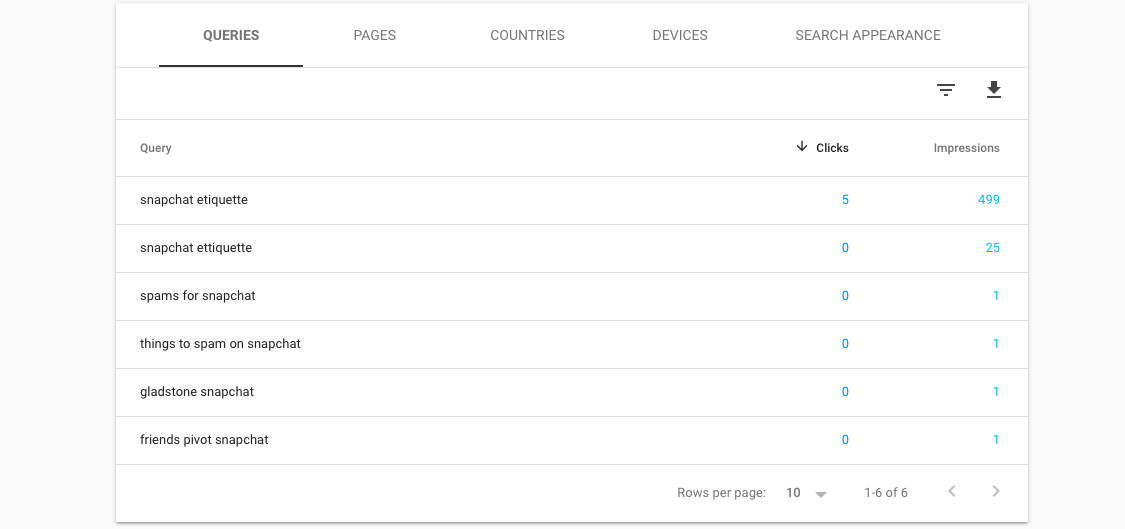Click the 'Rows per page:' label

click(721, 493)
